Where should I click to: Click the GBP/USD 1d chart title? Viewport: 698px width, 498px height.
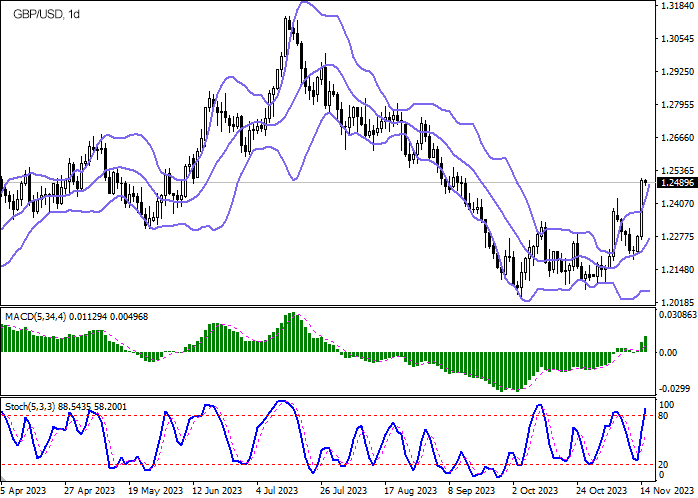(x=44, y=11)
